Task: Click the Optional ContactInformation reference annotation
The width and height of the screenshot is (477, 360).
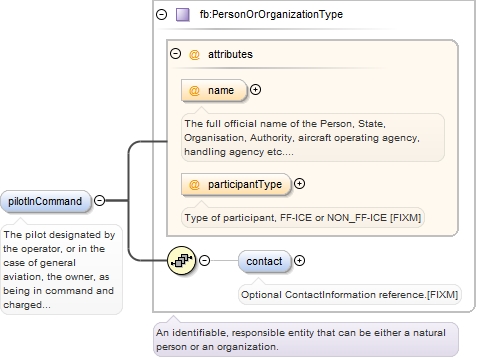Action: point(349,295)
